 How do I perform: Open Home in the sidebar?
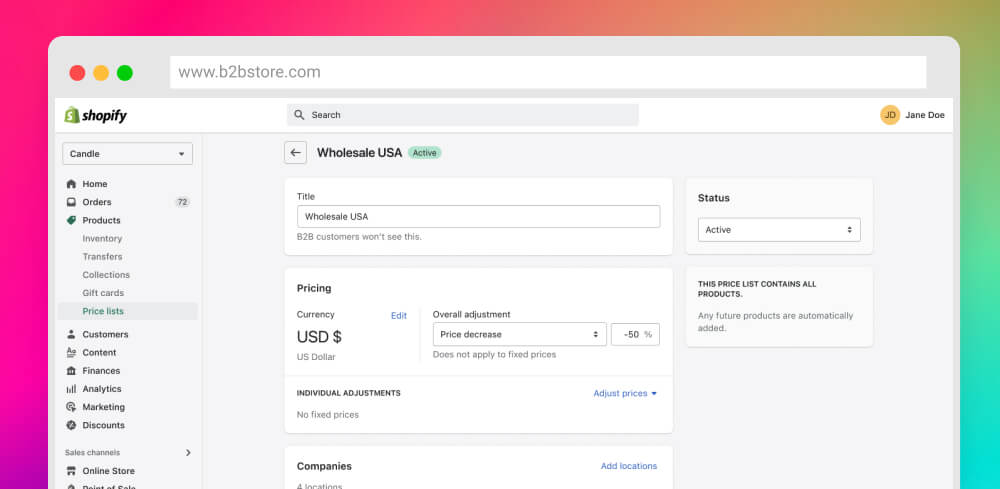pos(94,184)
